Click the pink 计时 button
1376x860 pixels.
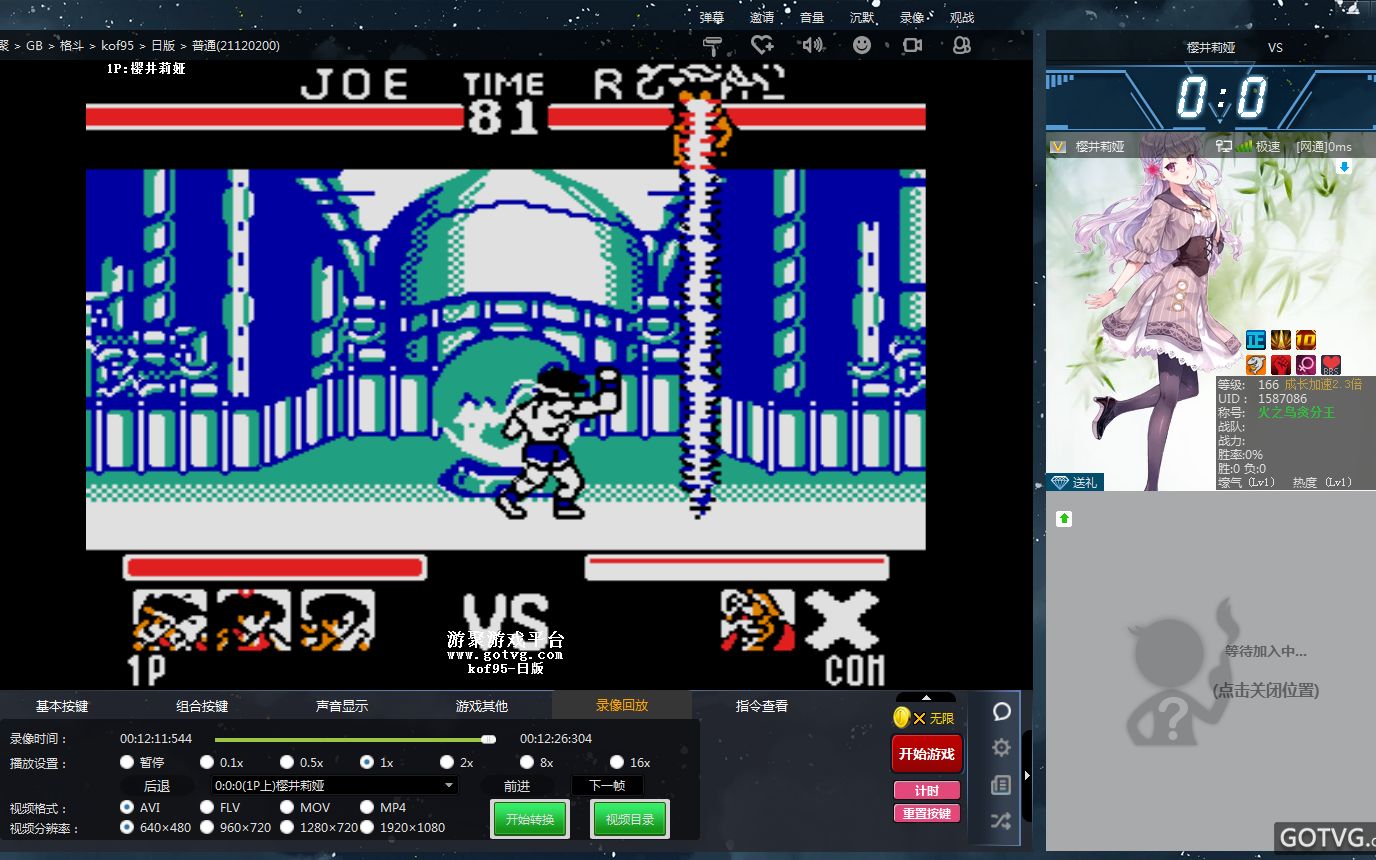coord(927,791)
